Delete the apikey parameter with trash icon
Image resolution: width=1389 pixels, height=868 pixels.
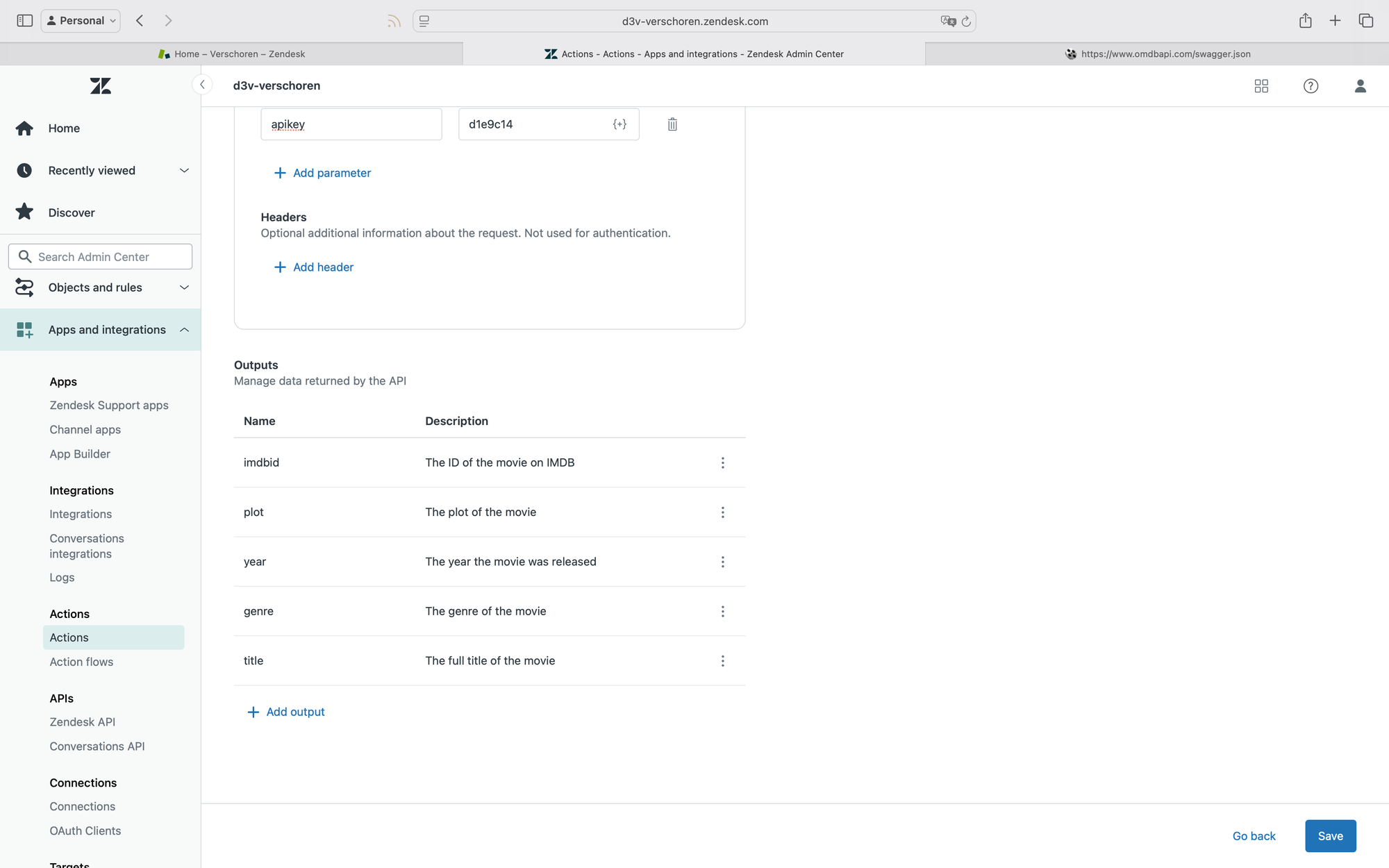[x=672, y=124]
